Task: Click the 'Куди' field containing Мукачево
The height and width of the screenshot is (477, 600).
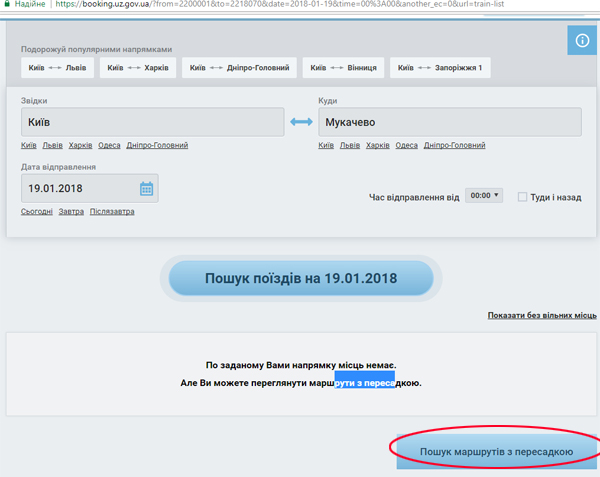Action: 450,122
